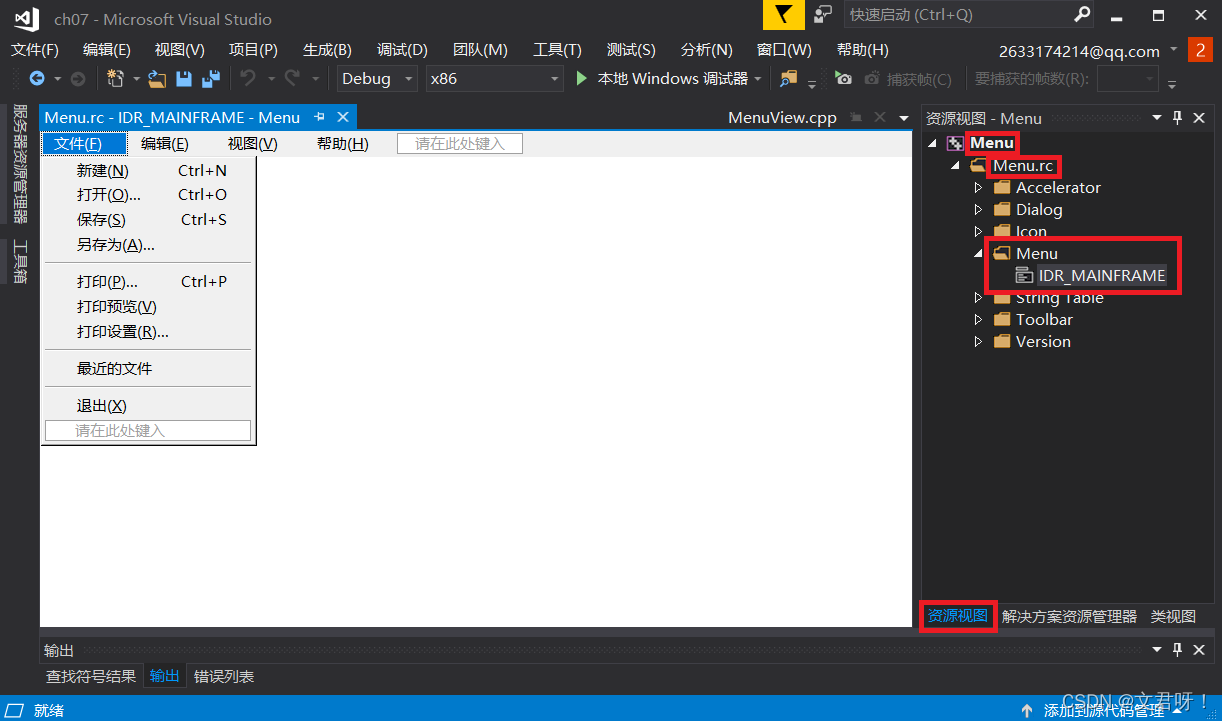Click the Redo arrow icon

pos(292,78)
